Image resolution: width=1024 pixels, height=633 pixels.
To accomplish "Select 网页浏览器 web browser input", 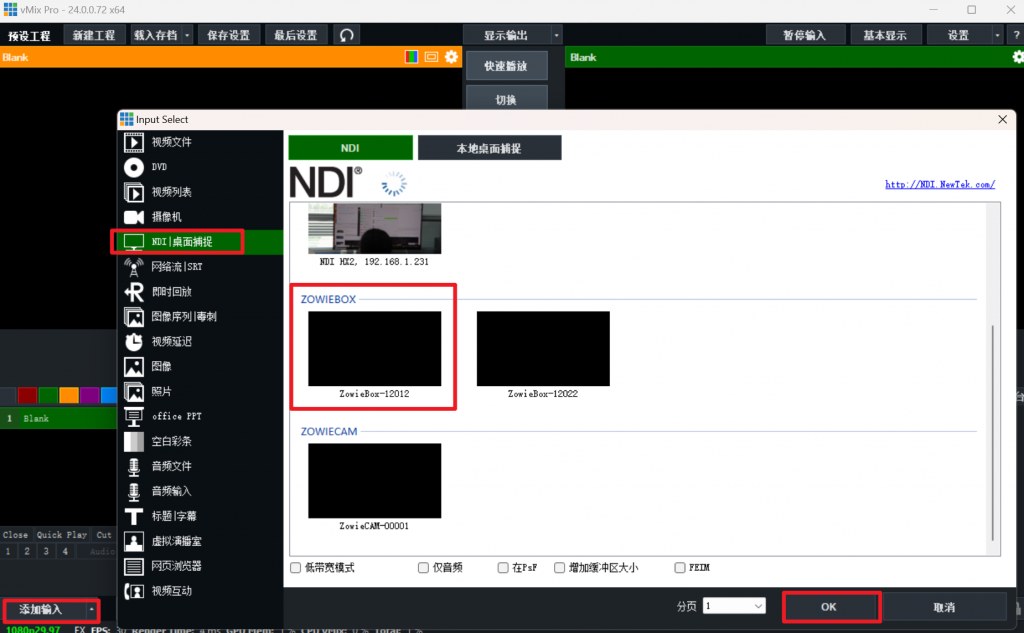I will point(200,566).
